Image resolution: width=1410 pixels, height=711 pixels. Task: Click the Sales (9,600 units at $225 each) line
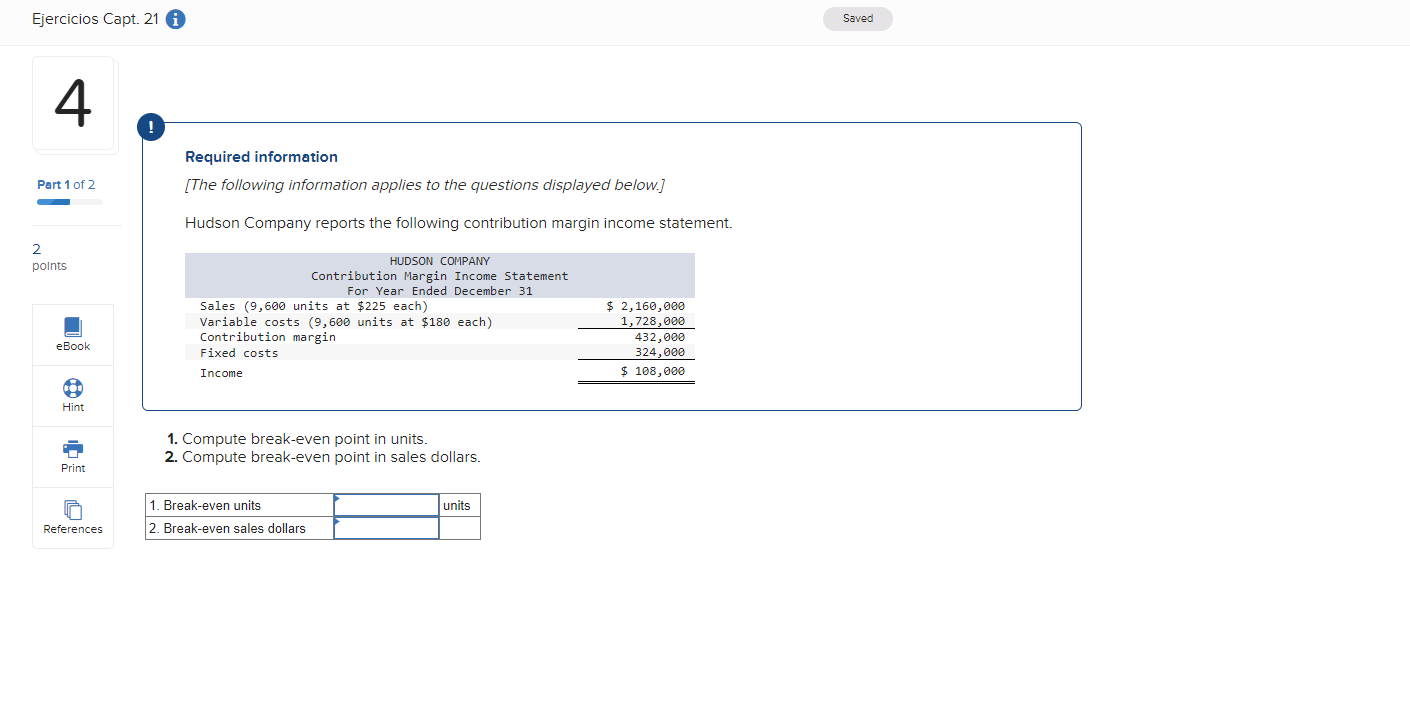click(314, 306)
